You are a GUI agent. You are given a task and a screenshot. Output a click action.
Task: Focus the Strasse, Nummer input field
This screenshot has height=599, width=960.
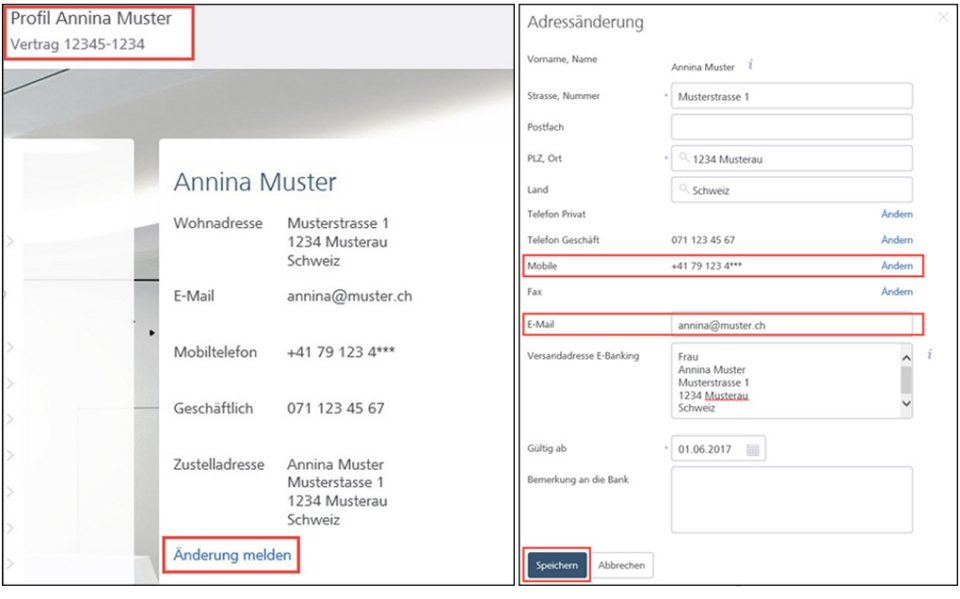(x=791, y=96)
